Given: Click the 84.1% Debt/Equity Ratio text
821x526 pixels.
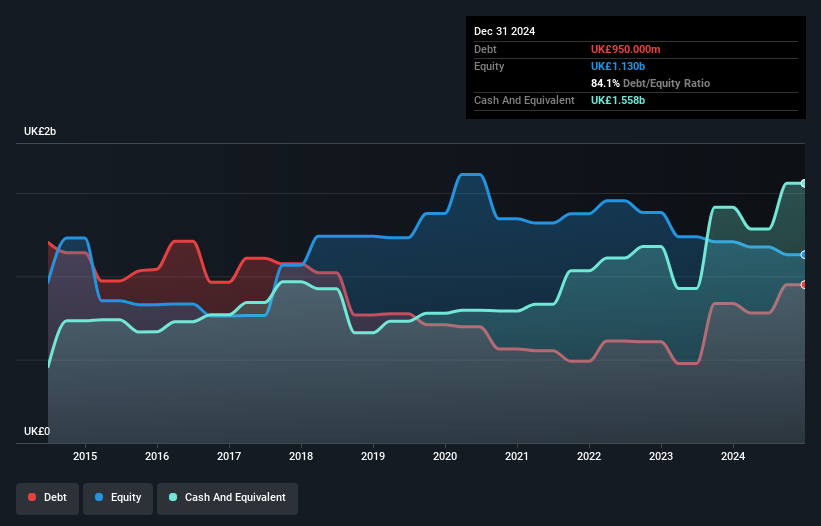Looking at the screenshot, I should (x=650, y=83).
